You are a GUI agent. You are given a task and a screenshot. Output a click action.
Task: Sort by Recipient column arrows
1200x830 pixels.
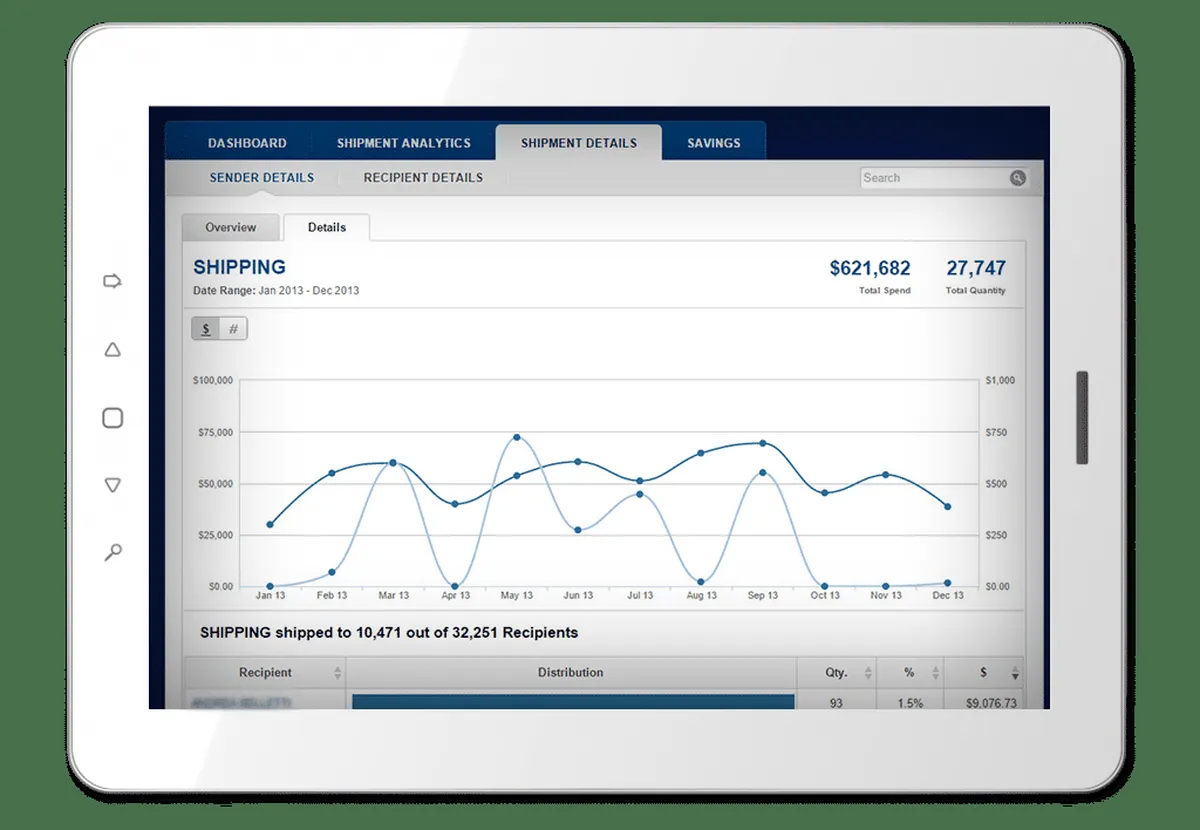coord(338,673)
